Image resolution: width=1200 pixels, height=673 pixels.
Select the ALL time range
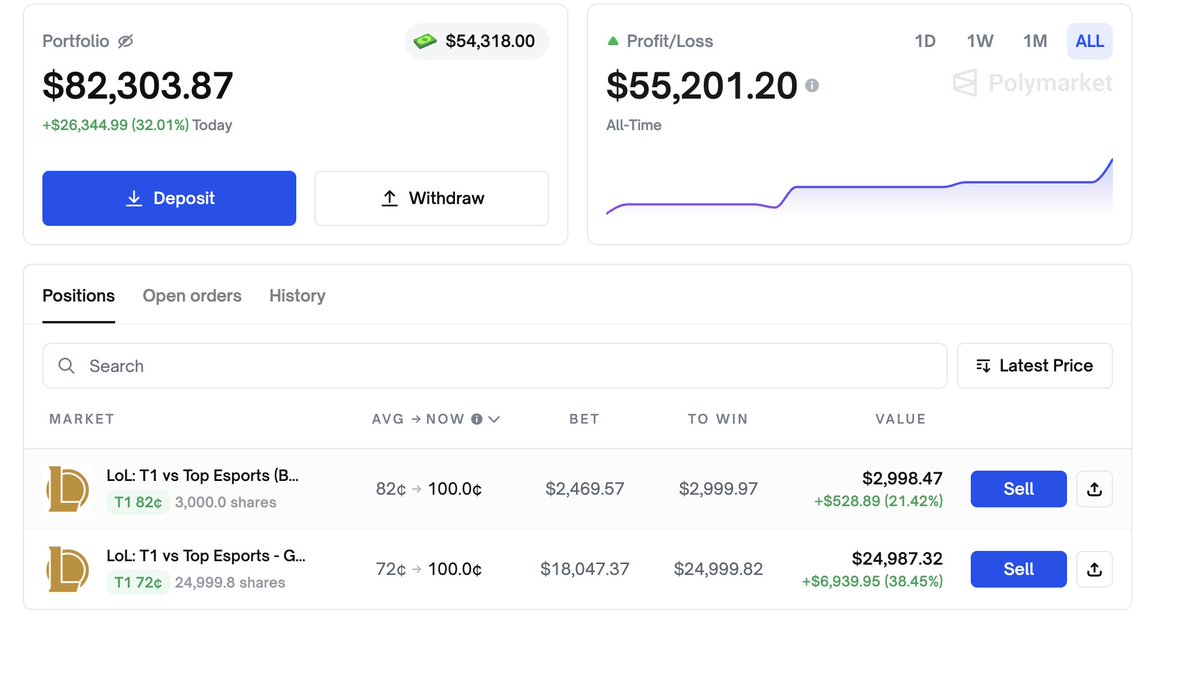(1090, 41)
